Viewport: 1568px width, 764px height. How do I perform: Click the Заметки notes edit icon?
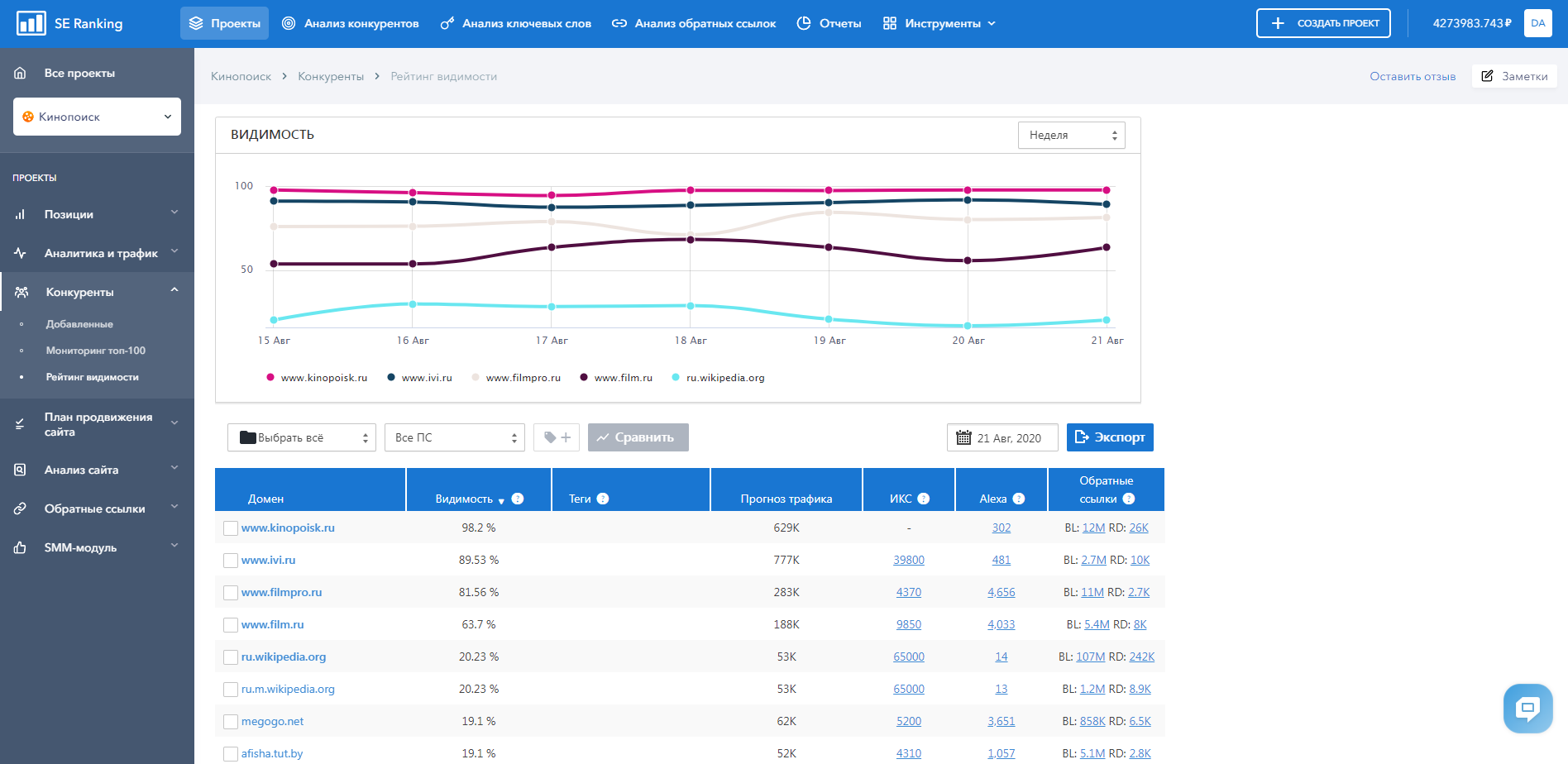(1487, 76)
